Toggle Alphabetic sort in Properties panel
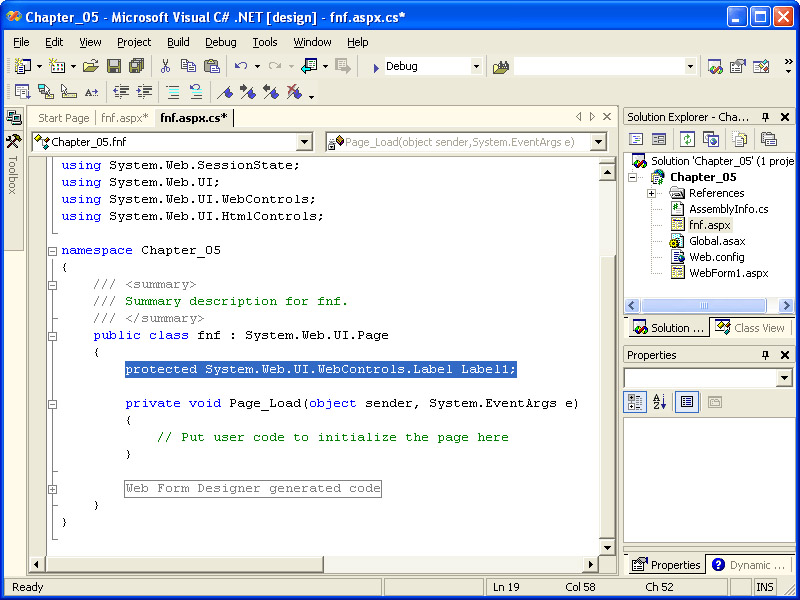This screenshot has width=800, height=600. coord(660,402)
